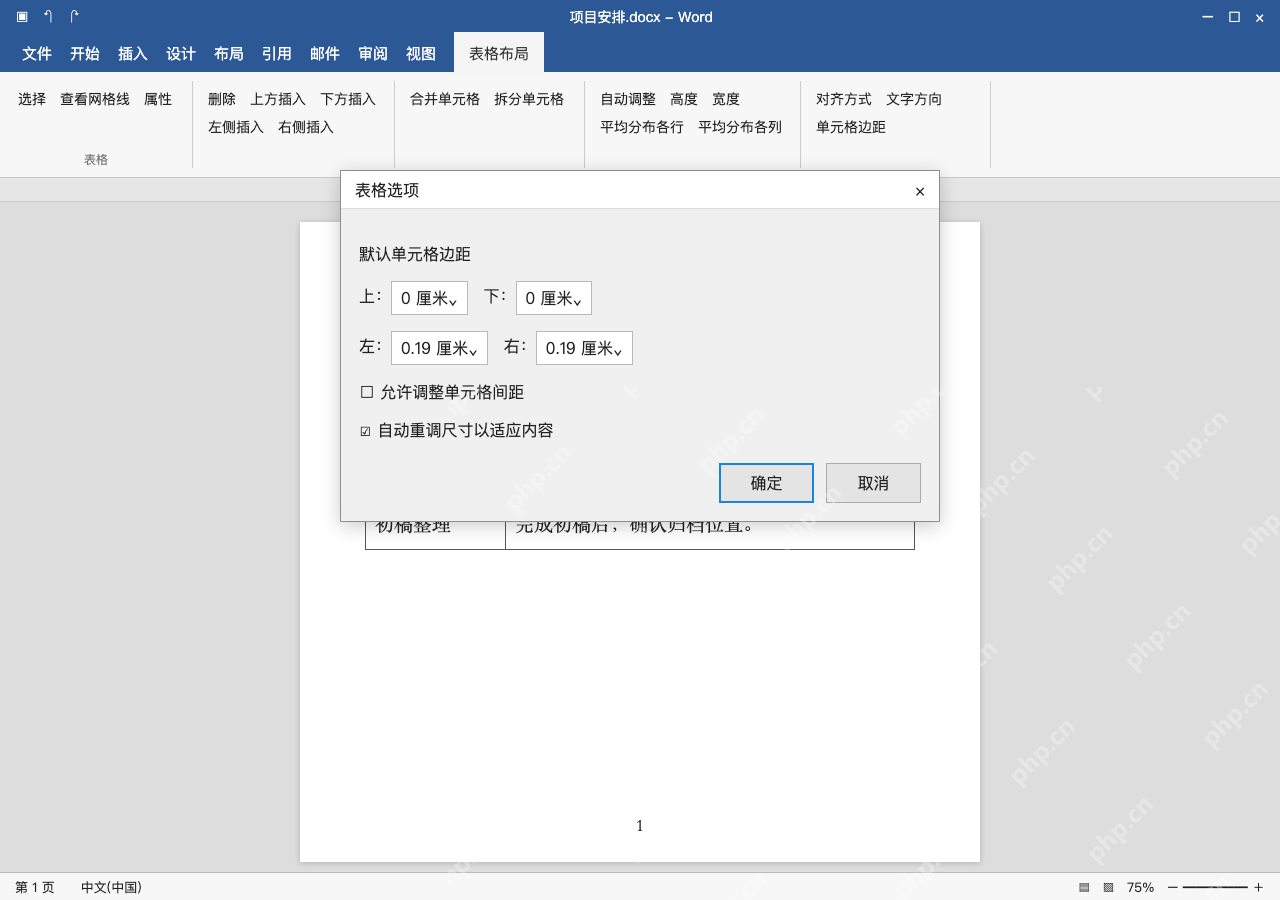
Task: Click 查看网格线 command
Action: 95,99
